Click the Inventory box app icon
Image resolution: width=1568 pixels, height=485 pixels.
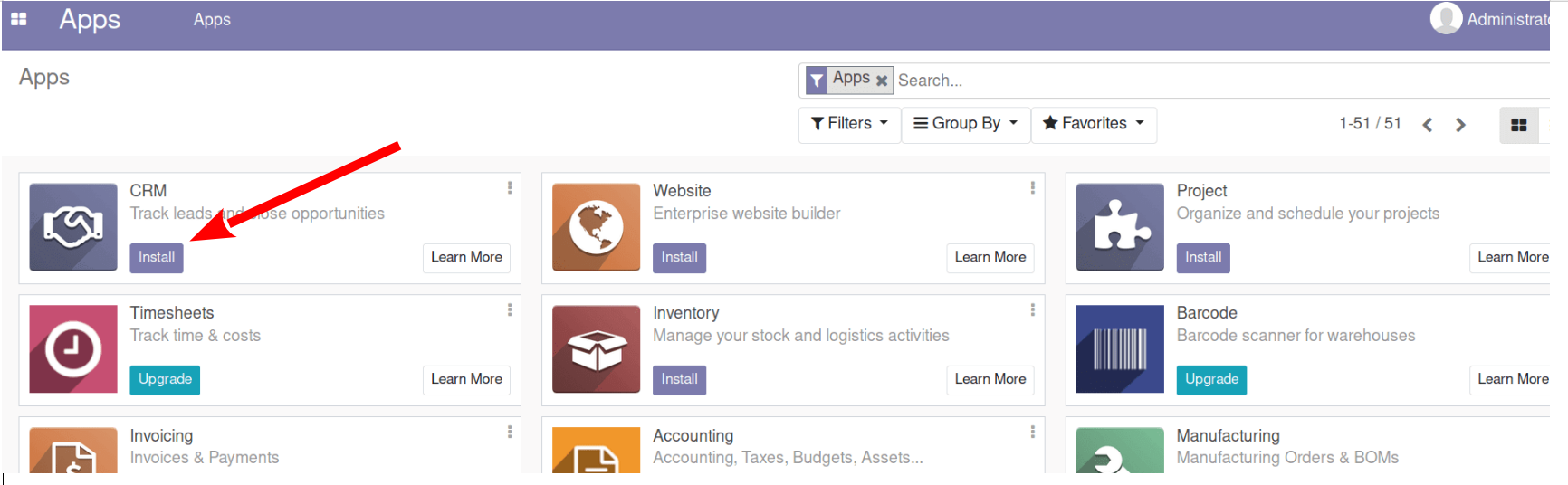tap(597, 349)
